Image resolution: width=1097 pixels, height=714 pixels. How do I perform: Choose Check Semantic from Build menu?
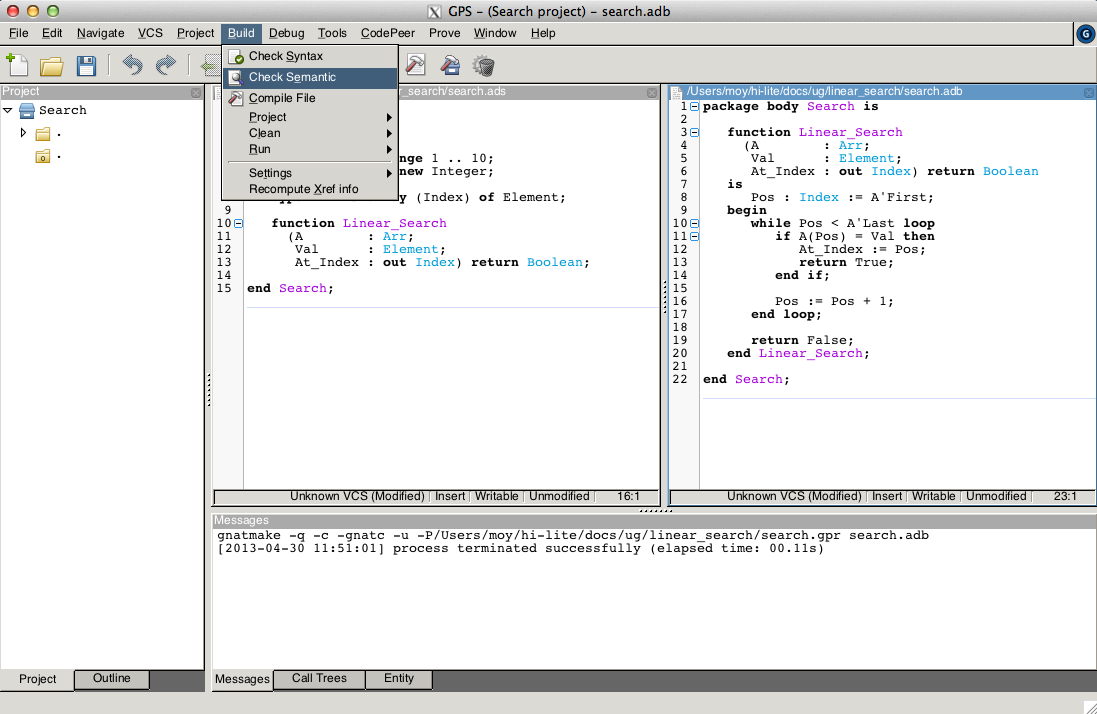coord(310,77)
